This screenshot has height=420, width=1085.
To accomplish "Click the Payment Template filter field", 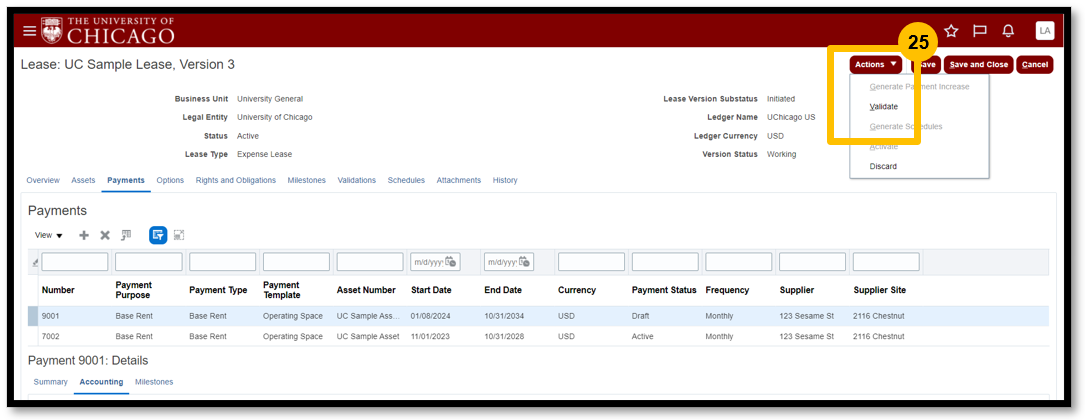I will point(296,262).
